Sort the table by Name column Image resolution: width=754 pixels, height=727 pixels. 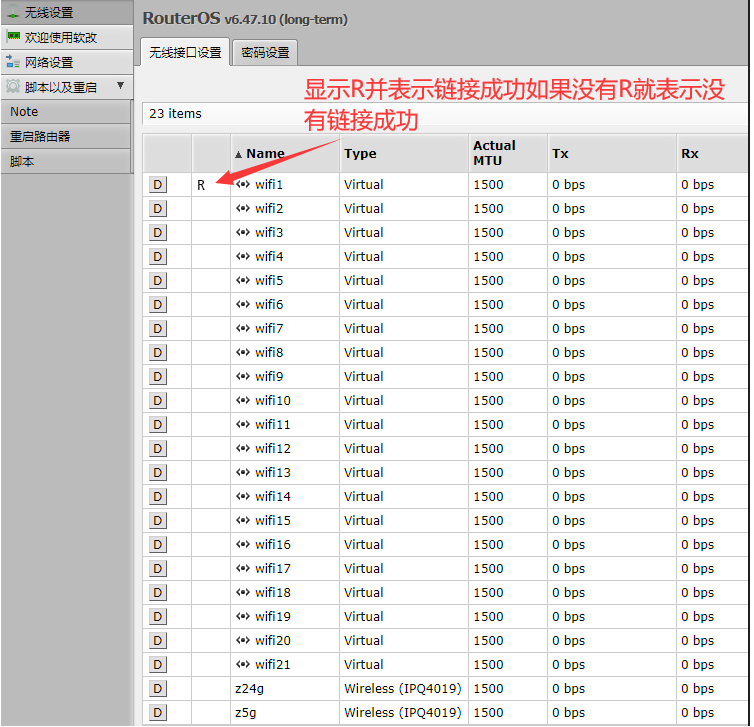click(285, 153)
